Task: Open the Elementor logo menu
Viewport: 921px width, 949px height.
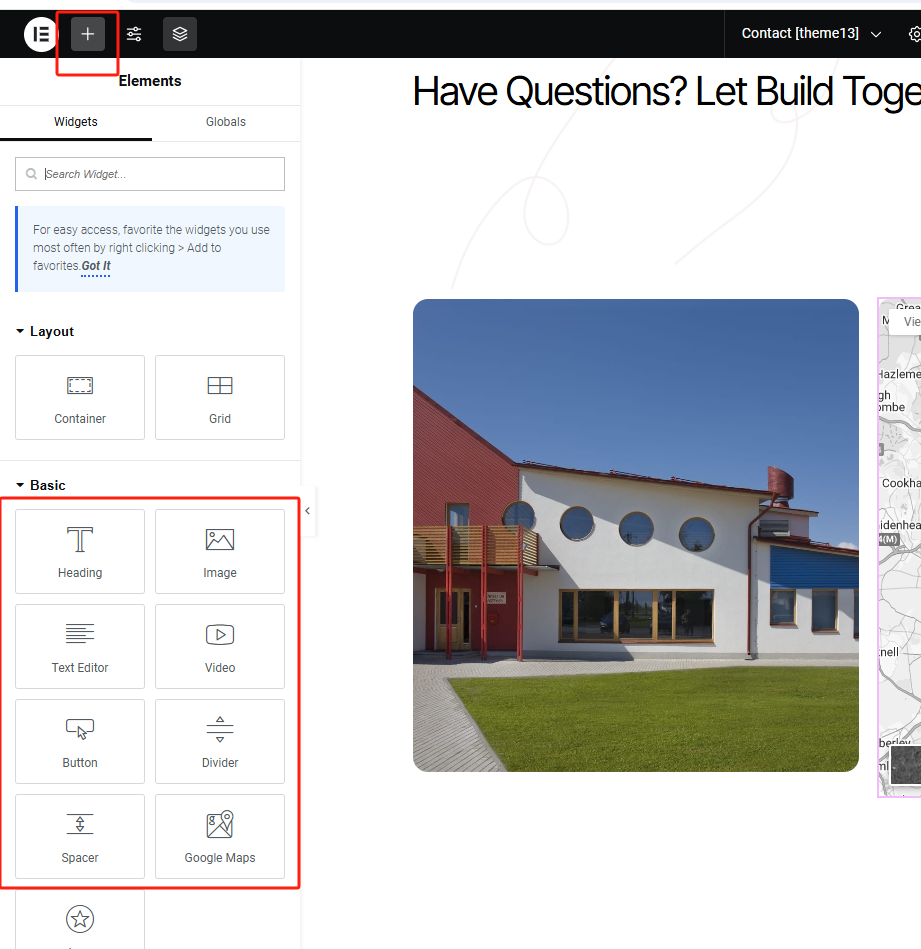Action: (x=41, y=34)
